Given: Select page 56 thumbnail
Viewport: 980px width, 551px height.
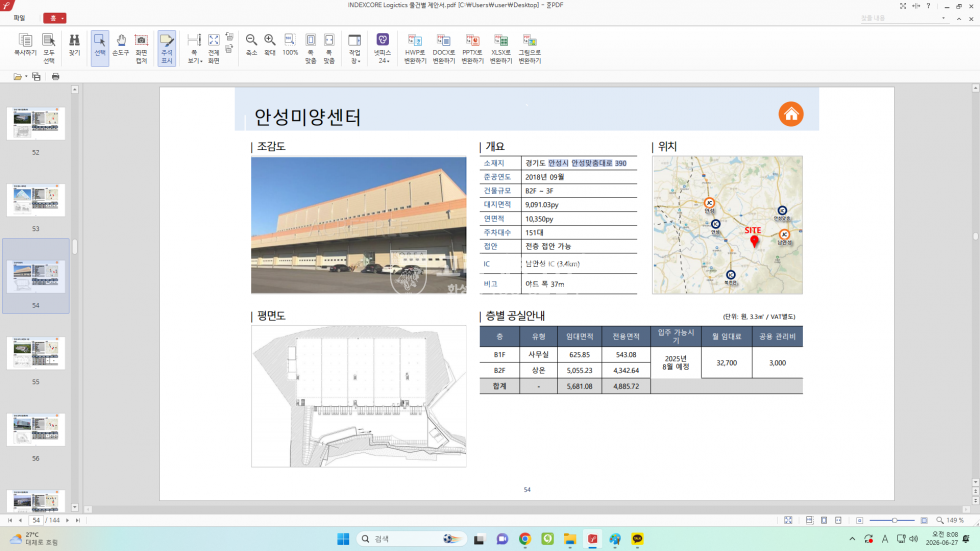Looking at the screenshot, I should coord(36,429).
